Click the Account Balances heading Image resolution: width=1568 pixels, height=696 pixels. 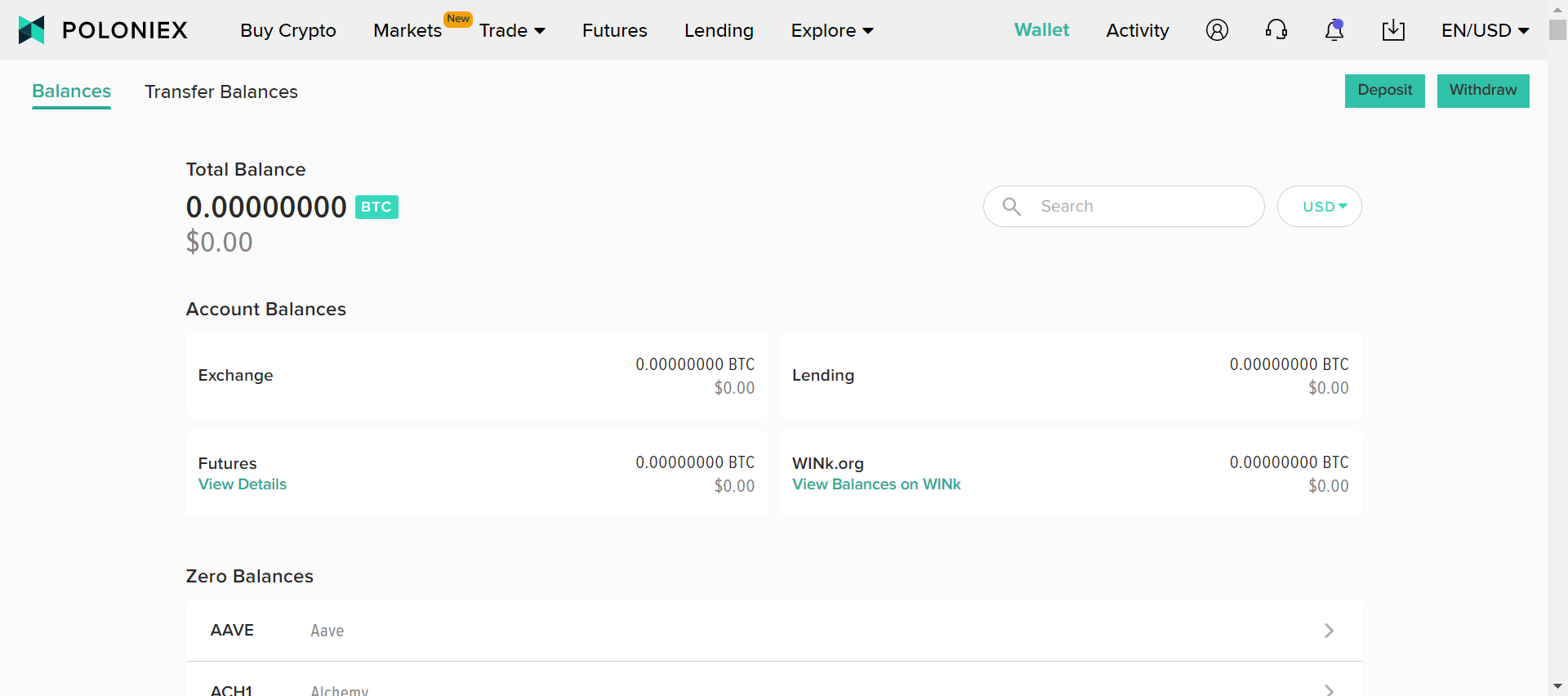tap(266, 309)
